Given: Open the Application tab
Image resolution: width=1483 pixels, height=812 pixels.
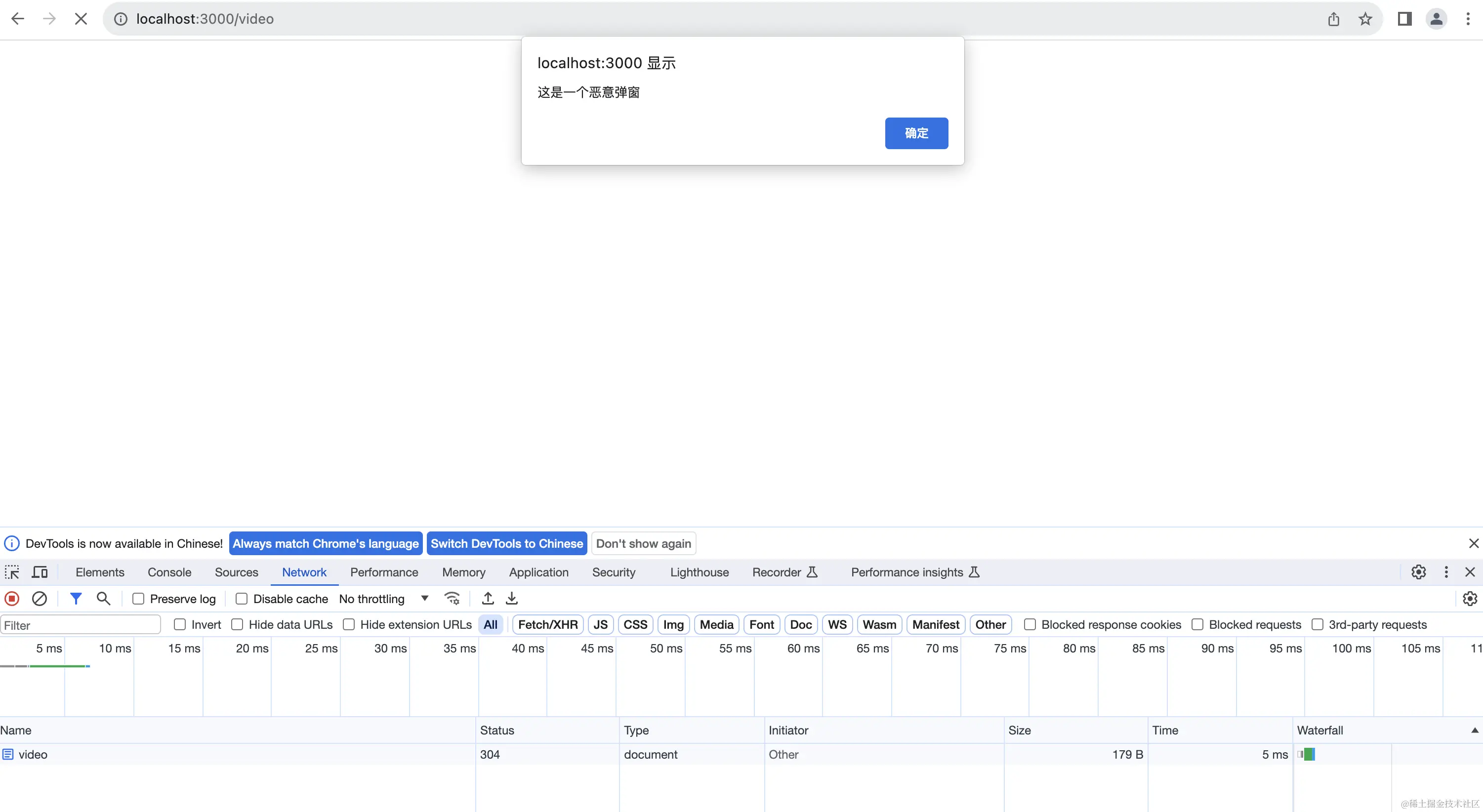Looking at the screenshot, I should 539,572.
